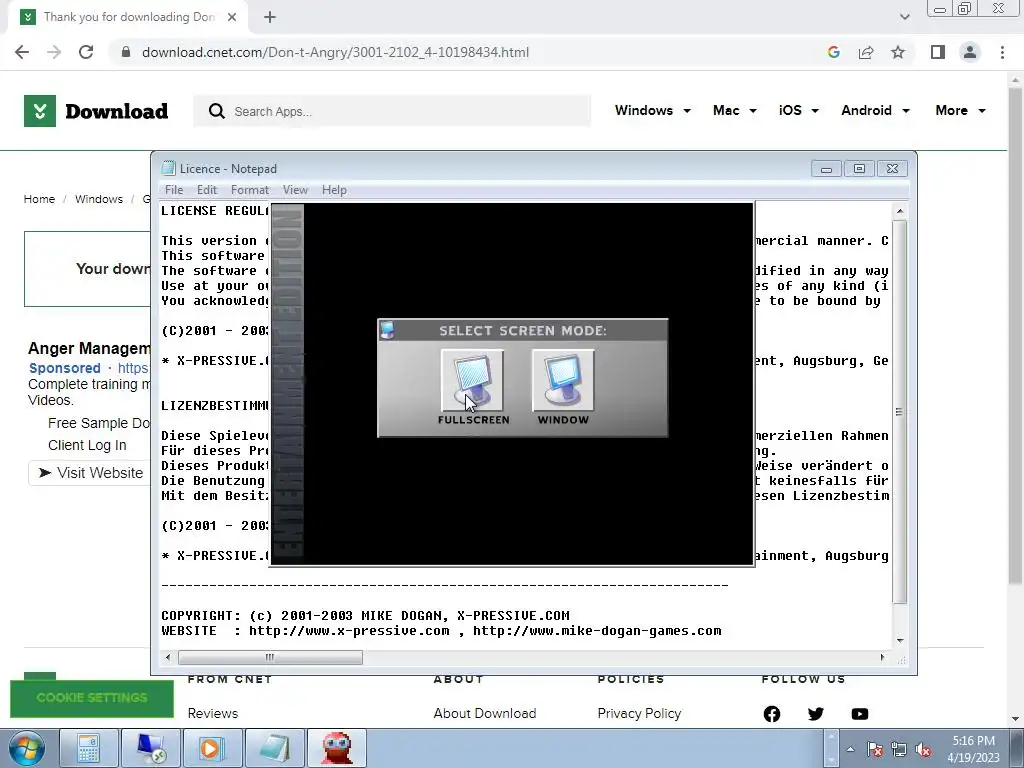Viewport: 1024px width, 768px height.
Task: Choose the Window screen mode icon
Action: point(563,380)
